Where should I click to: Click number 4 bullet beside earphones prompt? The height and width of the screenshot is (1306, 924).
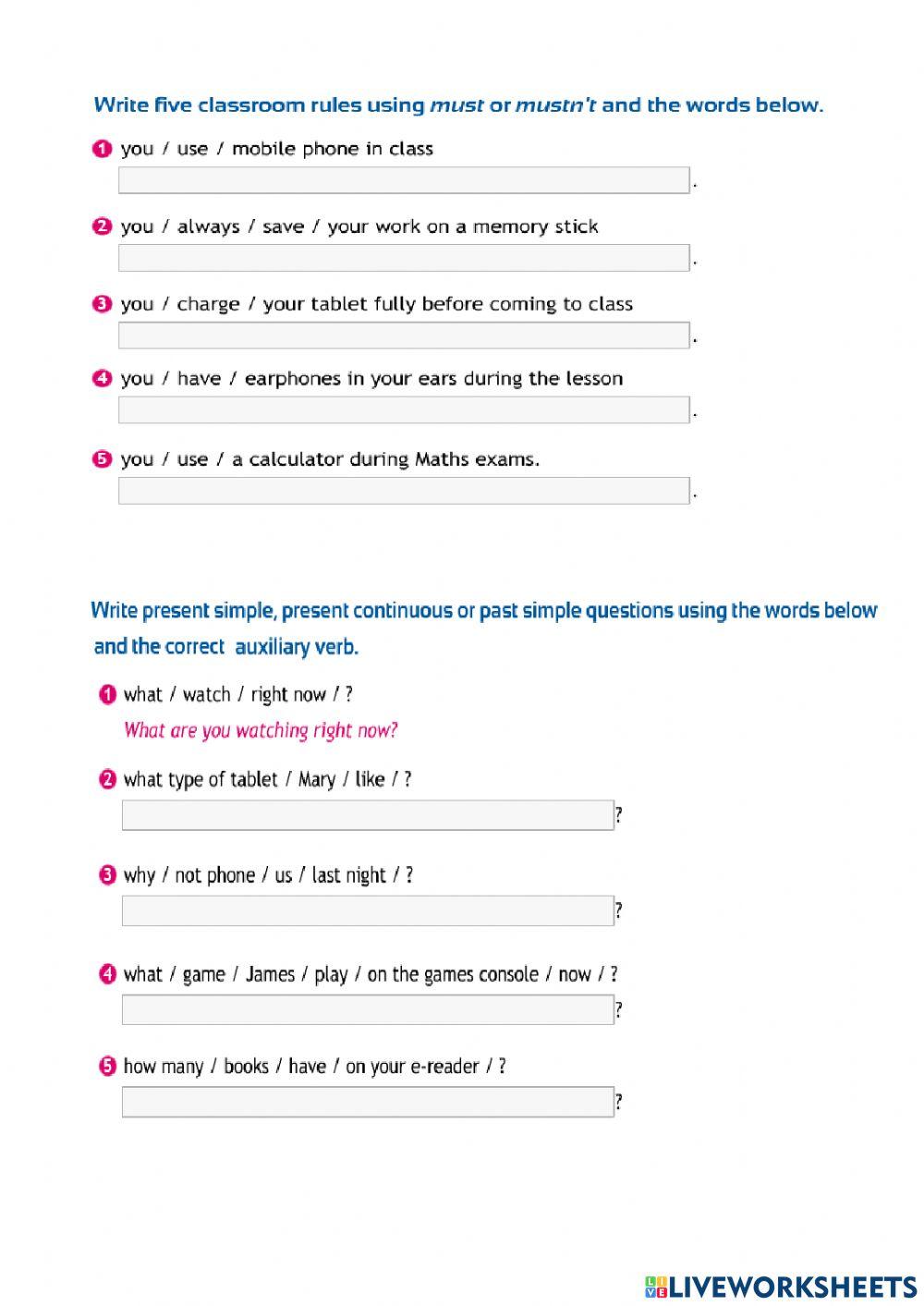(102, 378)
